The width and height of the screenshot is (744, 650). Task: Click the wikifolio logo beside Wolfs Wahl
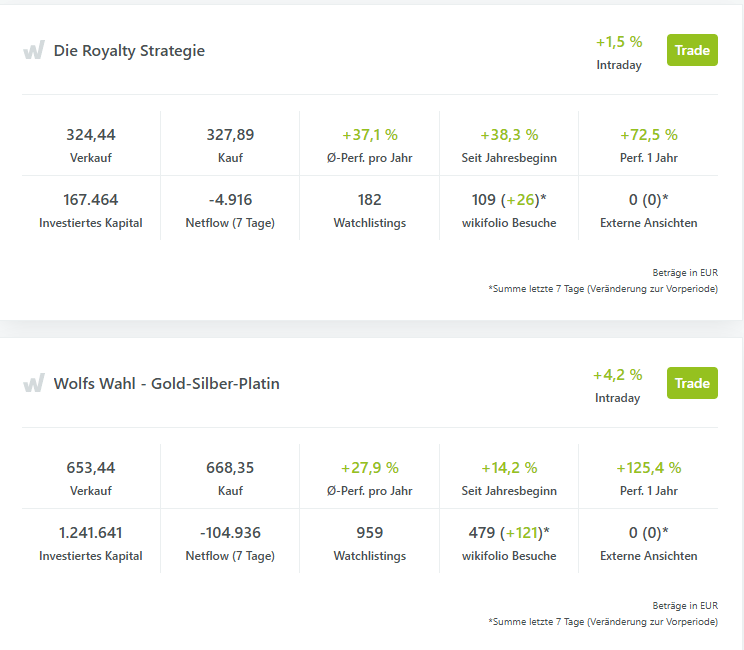[34, 383]
